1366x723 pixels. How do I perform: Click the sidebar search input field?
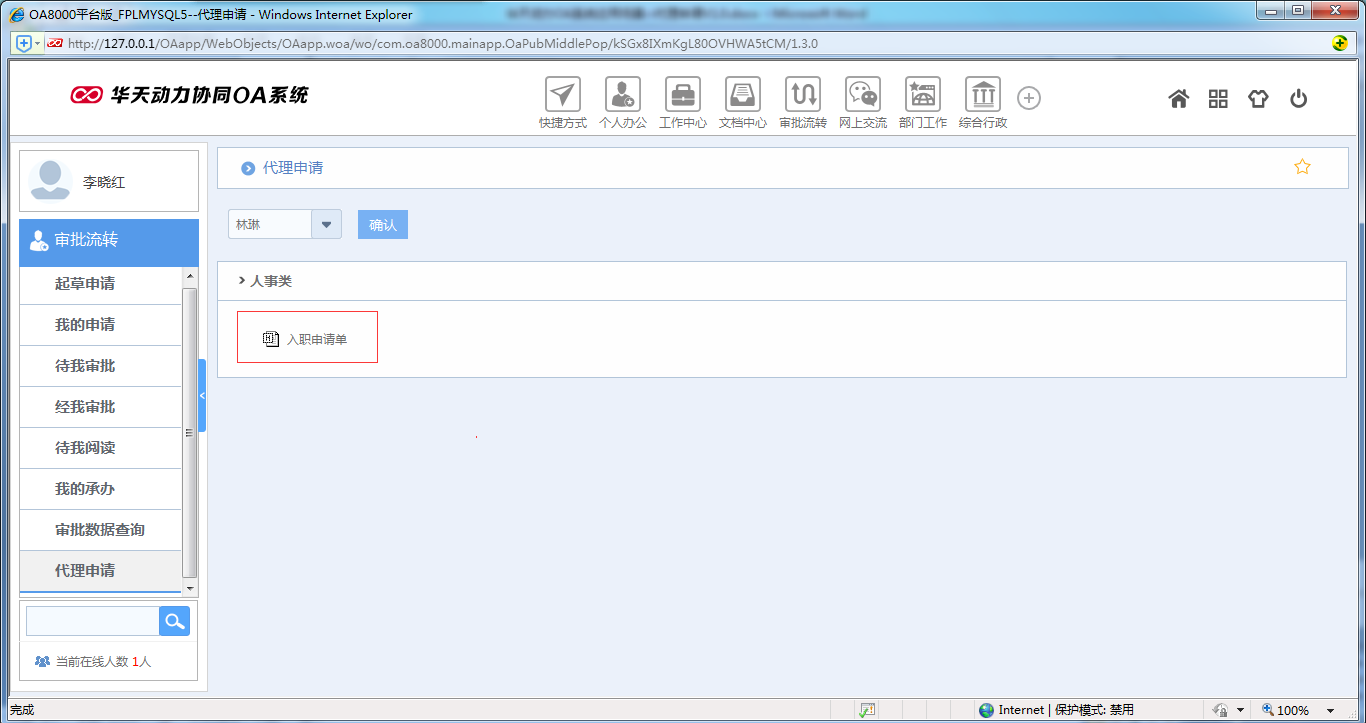[92, 621]
